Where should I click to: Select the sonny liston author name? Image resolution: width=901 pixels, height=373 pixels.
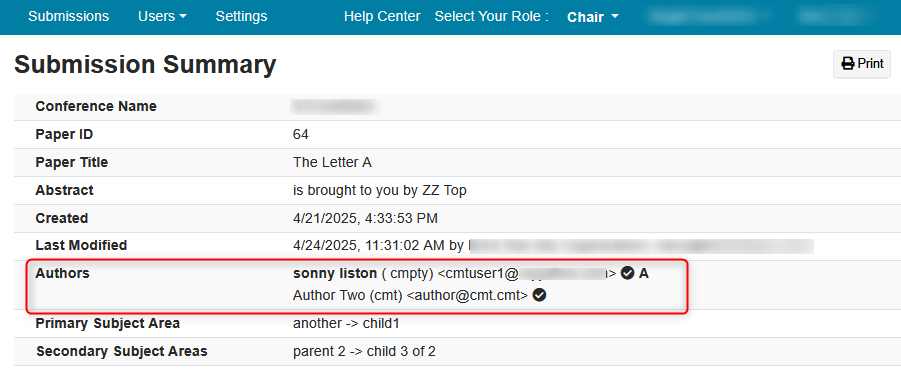point(335,274)
